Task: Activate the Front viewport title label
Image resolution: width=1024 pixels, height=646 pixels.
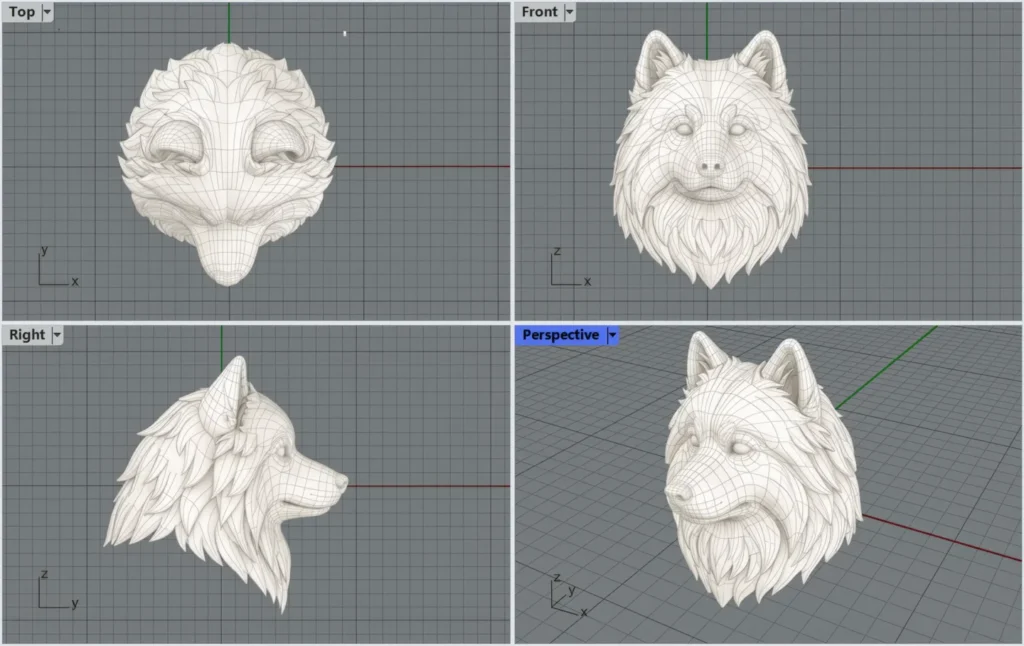Action: [539, 12]
